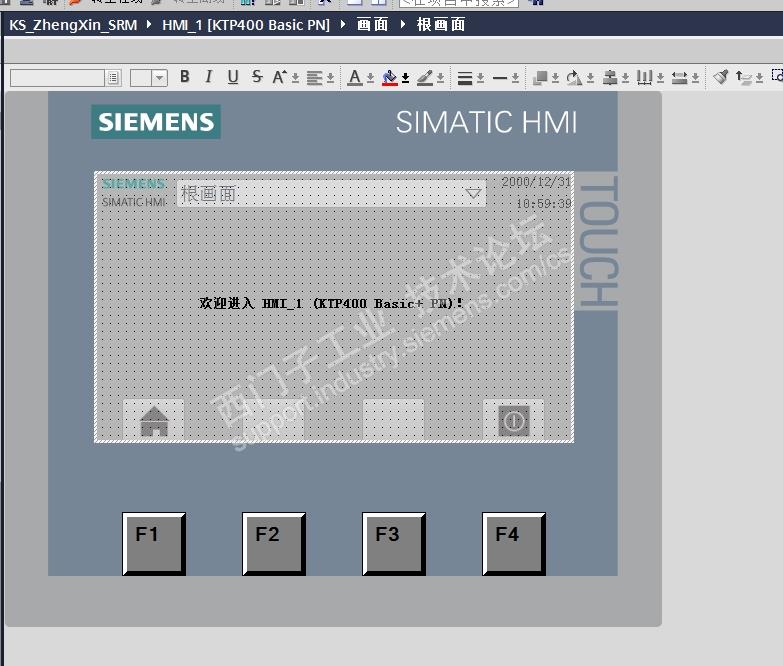
Task: Open the font name list button
Action: 113,78
